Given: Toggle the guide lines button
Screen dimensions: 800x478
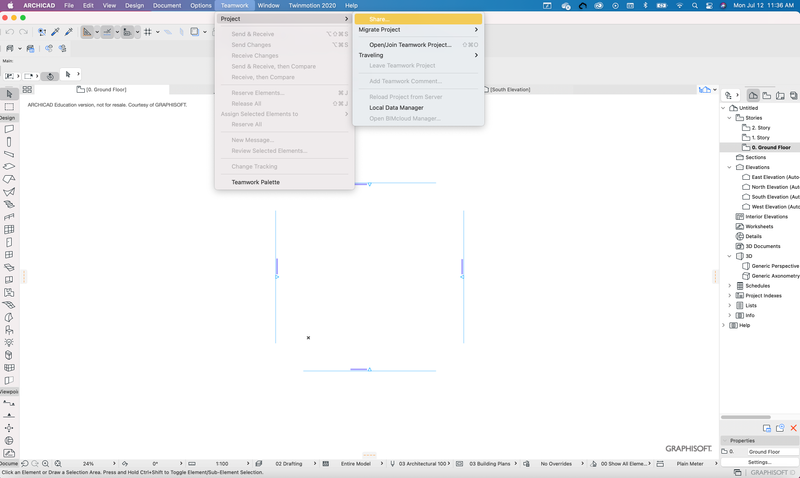Looking at the screenshot, I should click(x=87, y=32).
